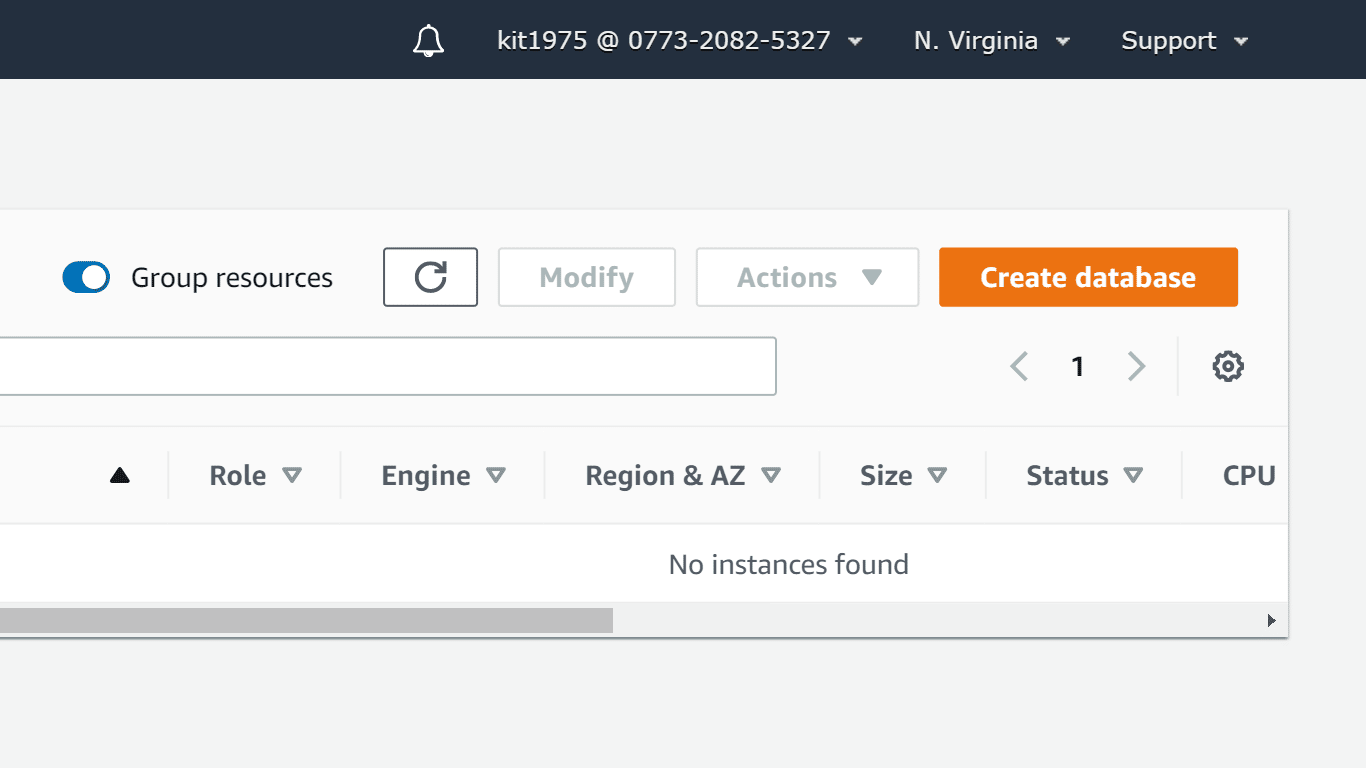Click the ascending sort arrow in the table header

coord(120,475)
